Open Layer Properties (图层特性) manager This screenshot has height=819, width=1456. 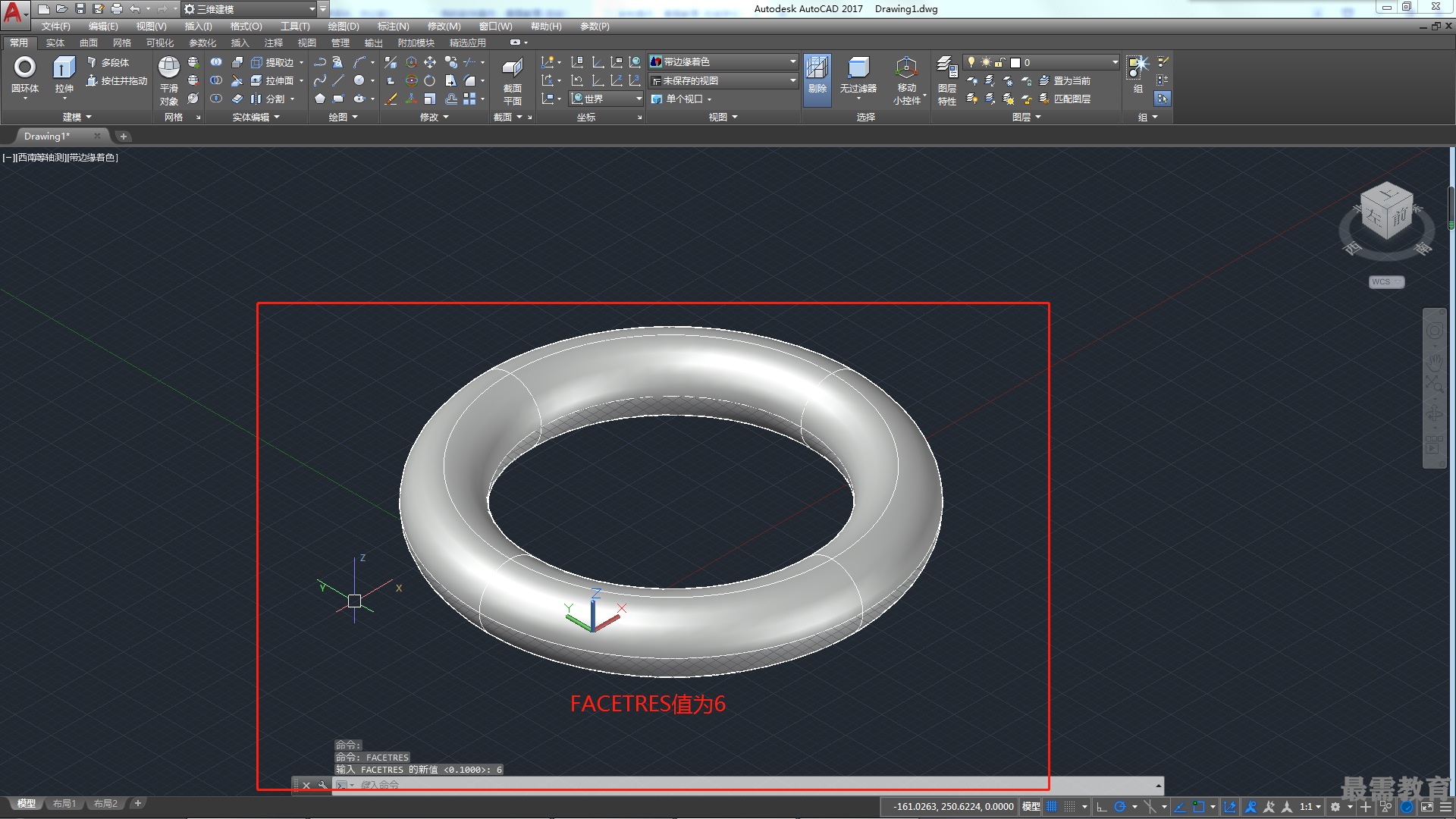pyautogui.click(x=947, y=80)
